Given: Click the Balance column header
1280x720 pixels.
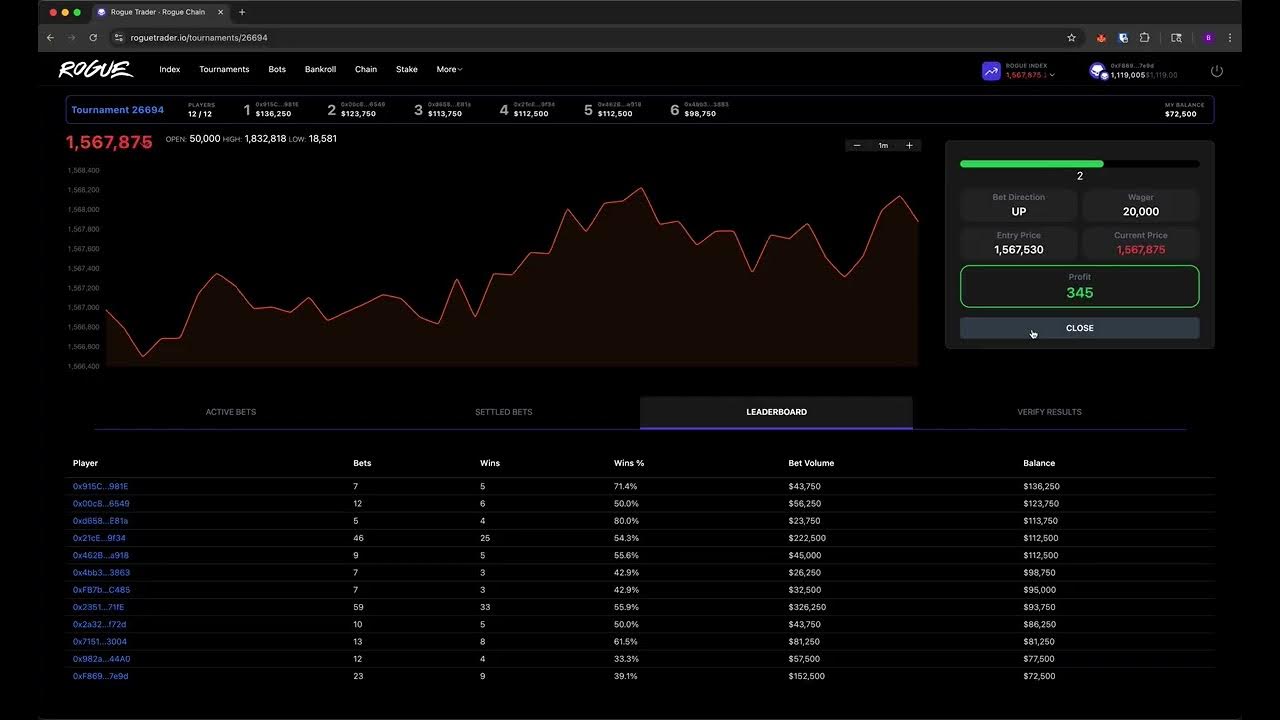Looking at the screenshot, I should tap(1039, 463).
